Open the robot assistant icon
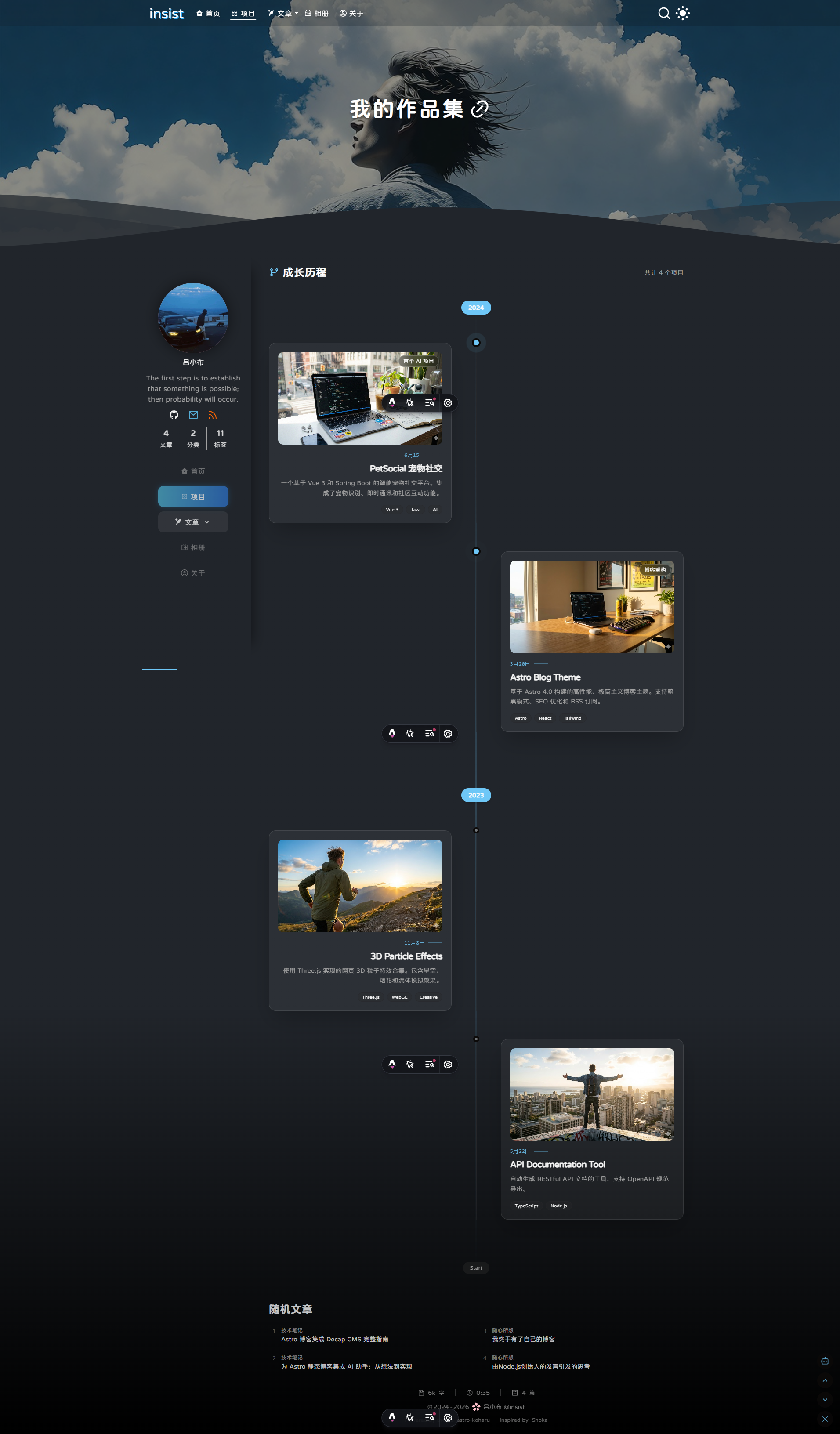Screen dimensions: 840x1434 click(825, 1361)
